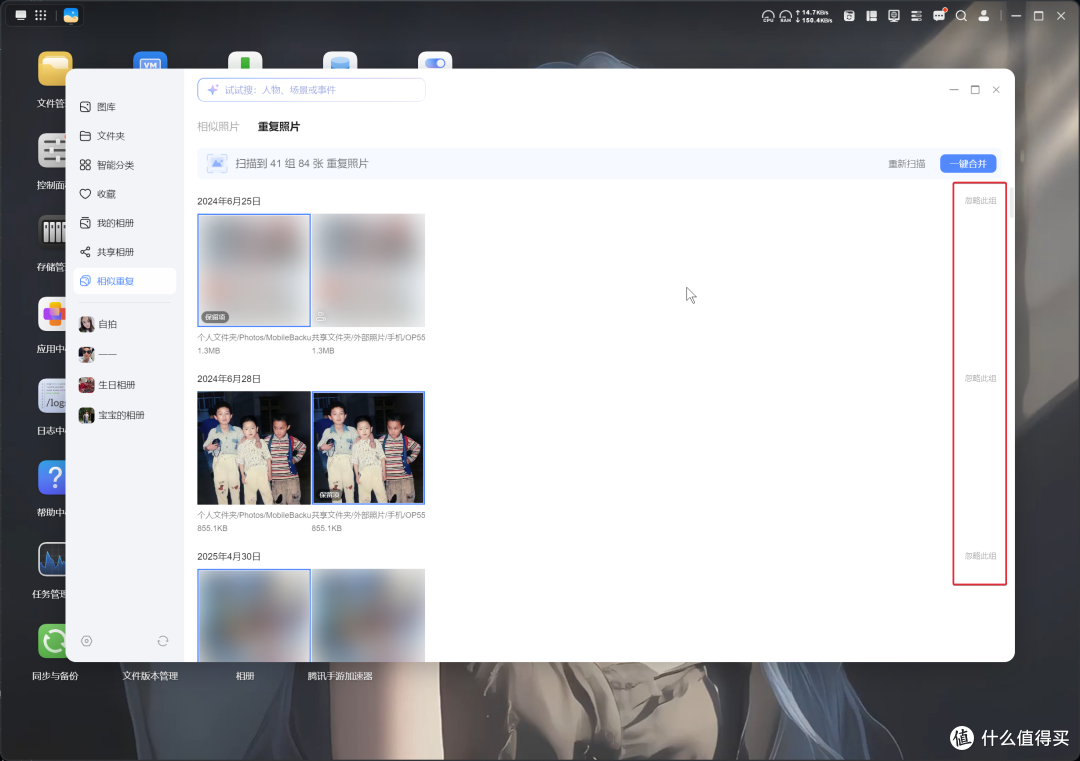Switch to the 相似照片 tab
This screenshot has width=1080, height=761.
tap(218, 127)
